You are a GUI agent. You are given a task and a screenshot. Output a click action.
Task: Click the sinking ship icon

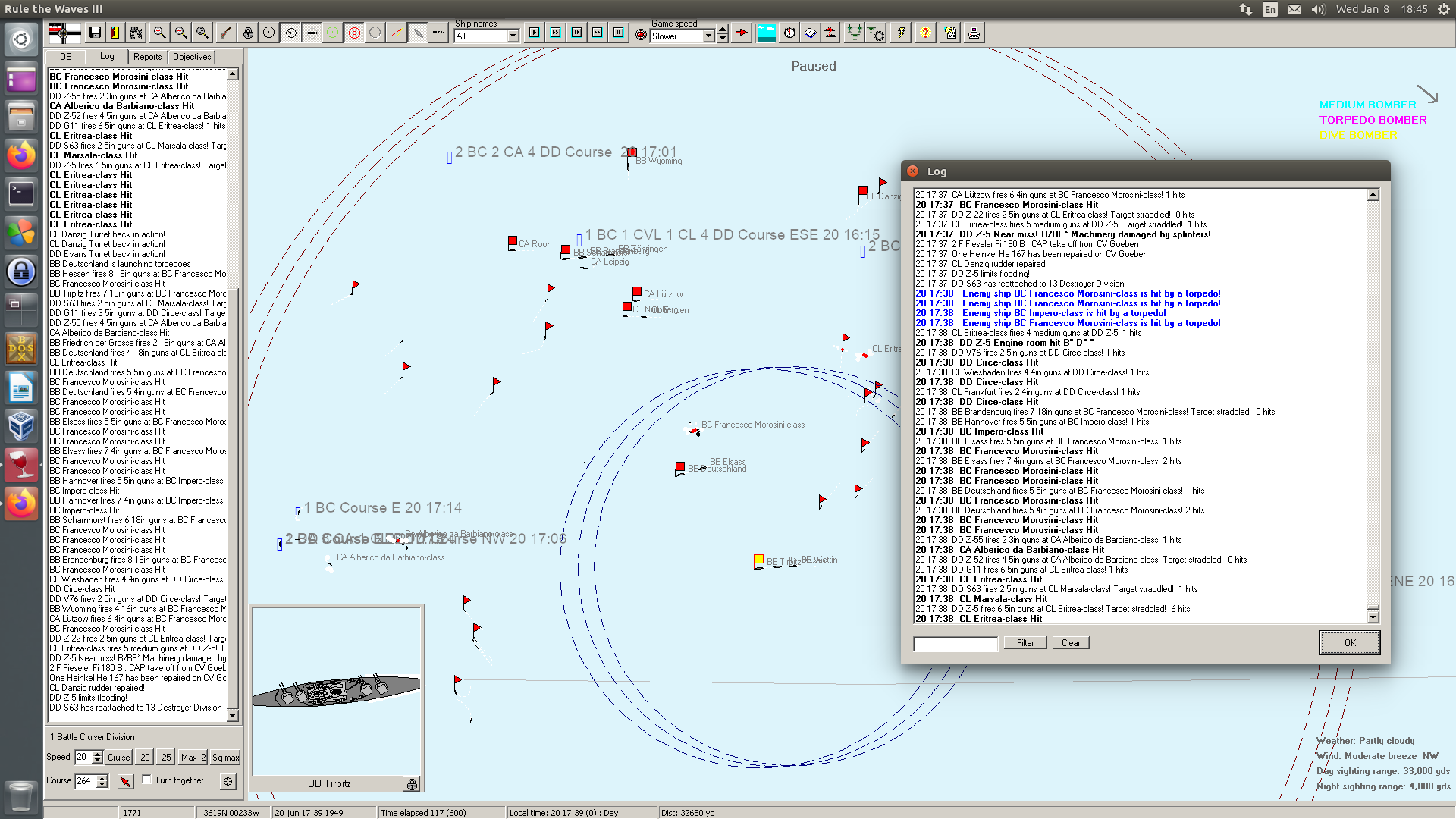[831, 33]
